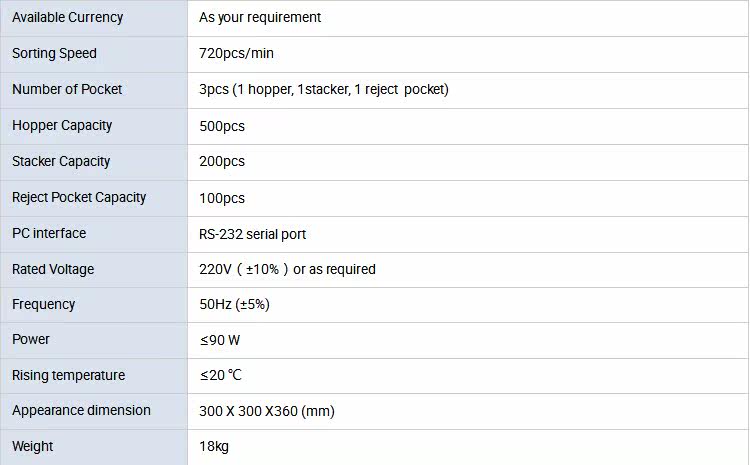
Task: Click the "Hopper Capacity" label
Action: click(62, 125)
